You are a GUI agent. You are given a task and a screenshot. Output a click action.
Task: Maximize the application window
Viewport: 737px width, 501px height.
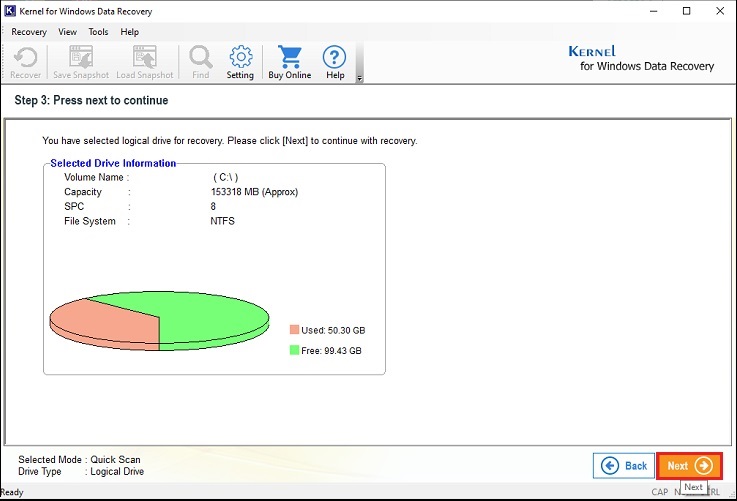tap(687, 11)
